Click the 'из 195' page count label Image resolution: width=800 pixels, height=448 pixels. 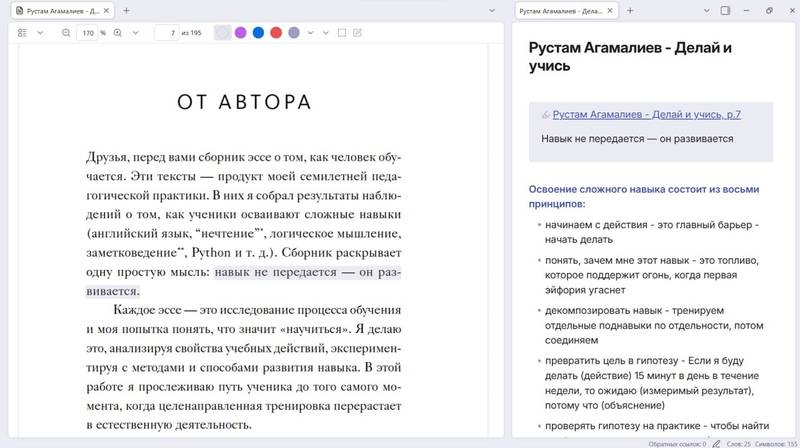point(191,33)
